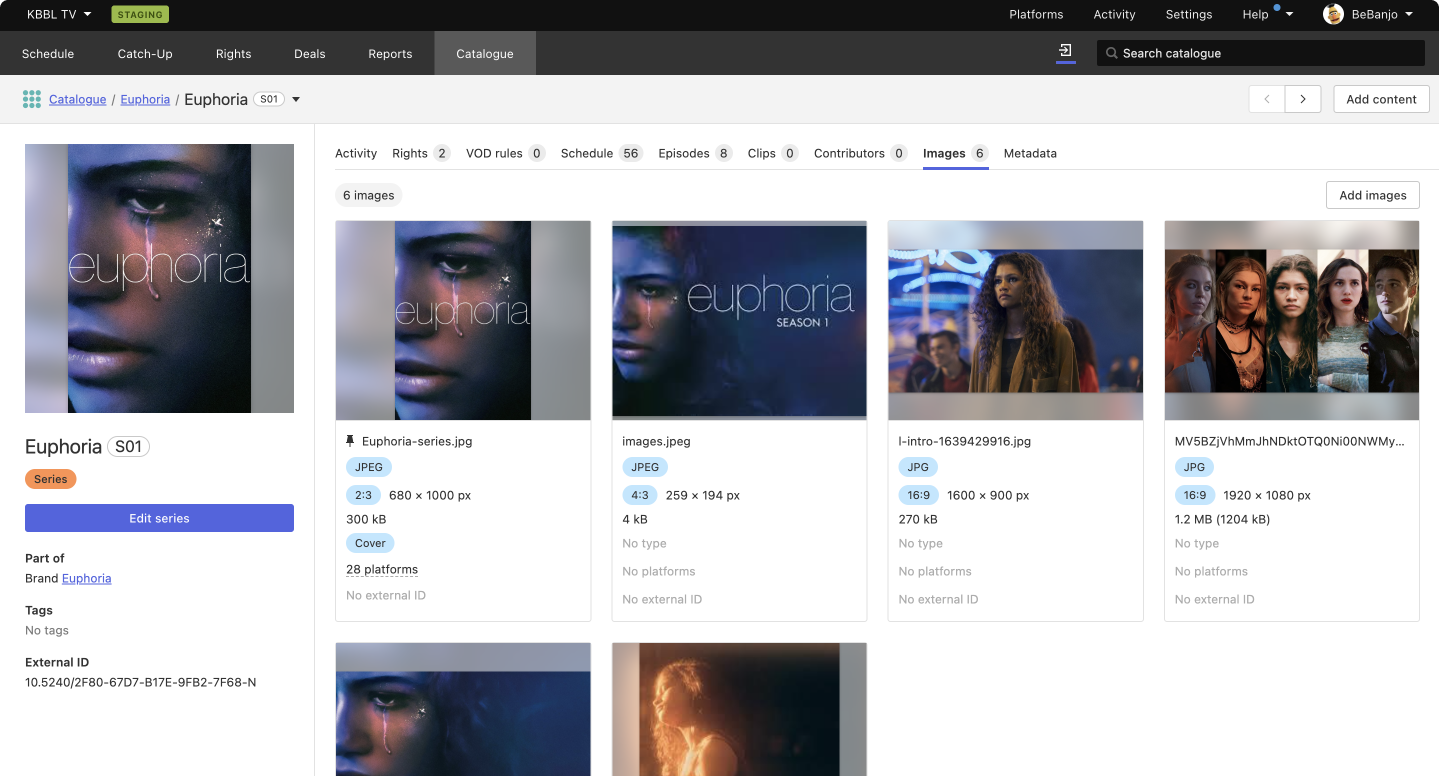
Task: Open the images.jpeg Season 1 thumbnail
Action: [739, 320]
